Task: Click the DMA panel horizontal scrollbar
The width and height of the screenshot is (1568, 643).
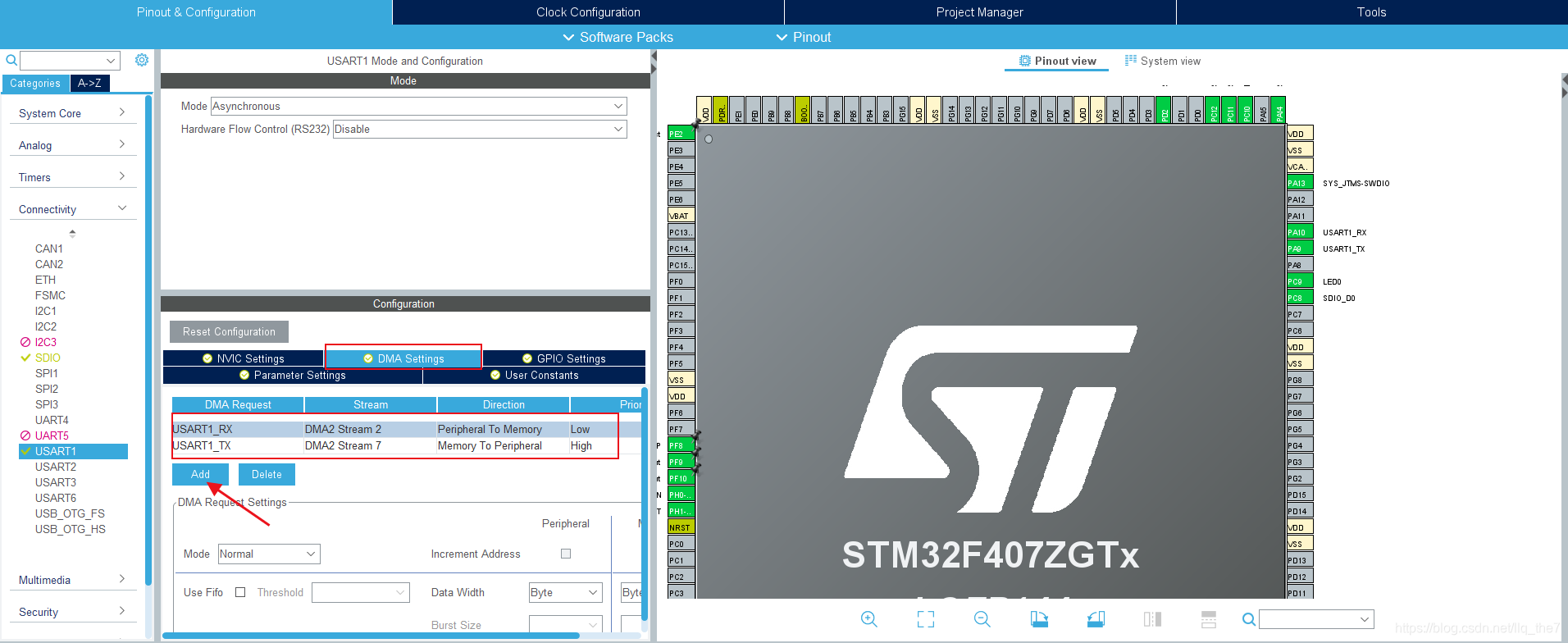Action: coord(371,636)
